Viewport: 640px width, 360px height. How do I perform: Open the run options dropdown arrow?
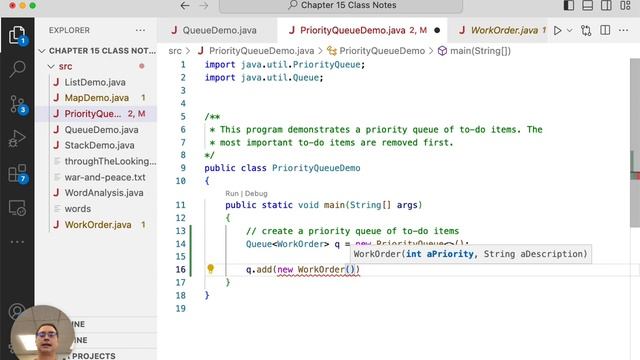(569, 30)
